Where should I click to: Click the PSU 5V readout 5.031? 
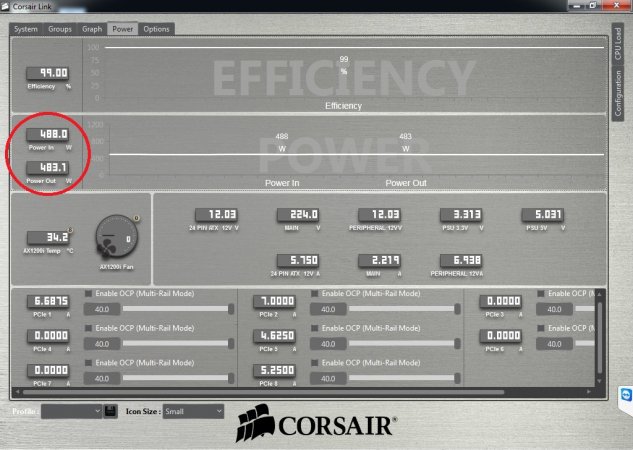(x=543, y=215)
